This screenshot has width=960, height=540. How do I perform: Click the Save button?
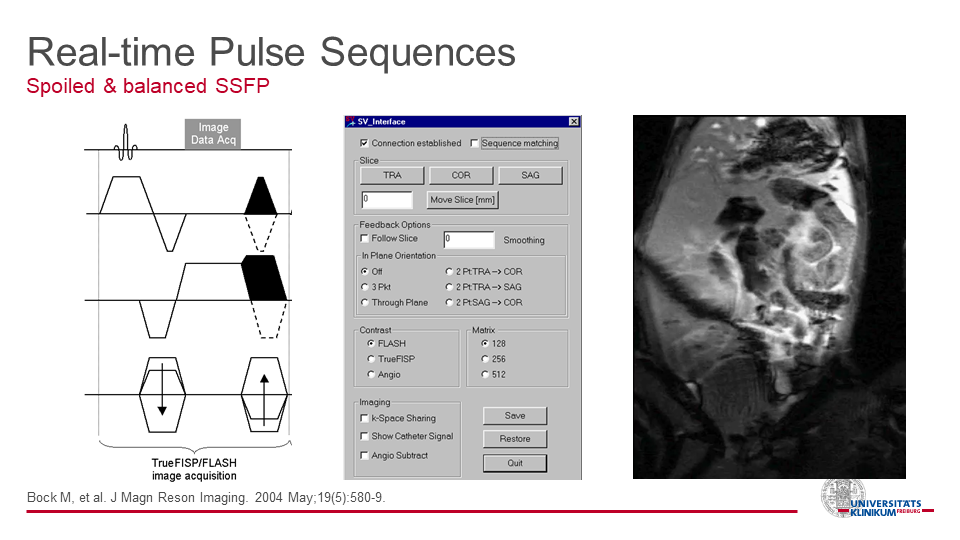515,416
